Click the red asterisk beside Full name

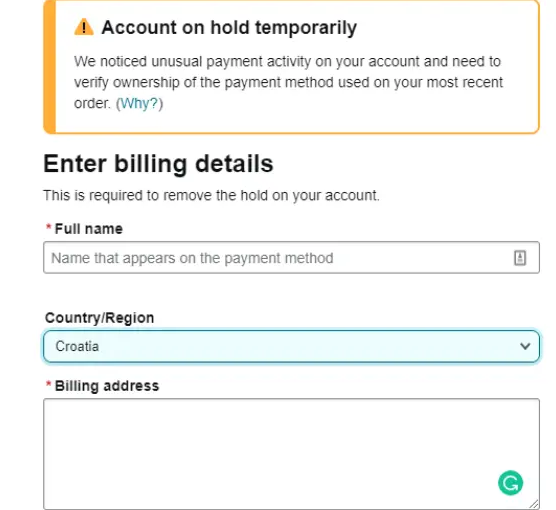49,227
